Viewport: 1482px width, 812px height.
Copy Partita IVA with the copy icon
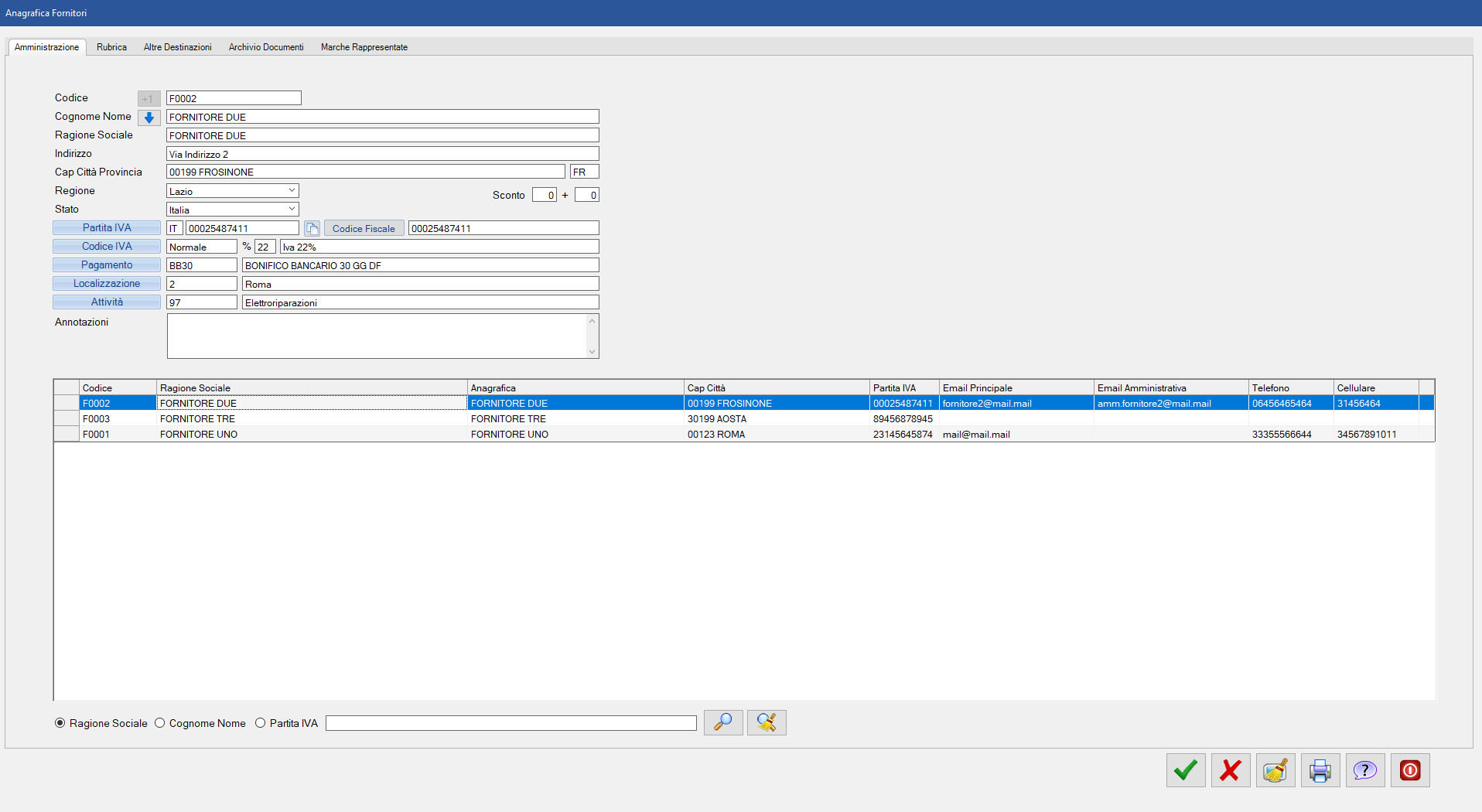click(312, 228)
